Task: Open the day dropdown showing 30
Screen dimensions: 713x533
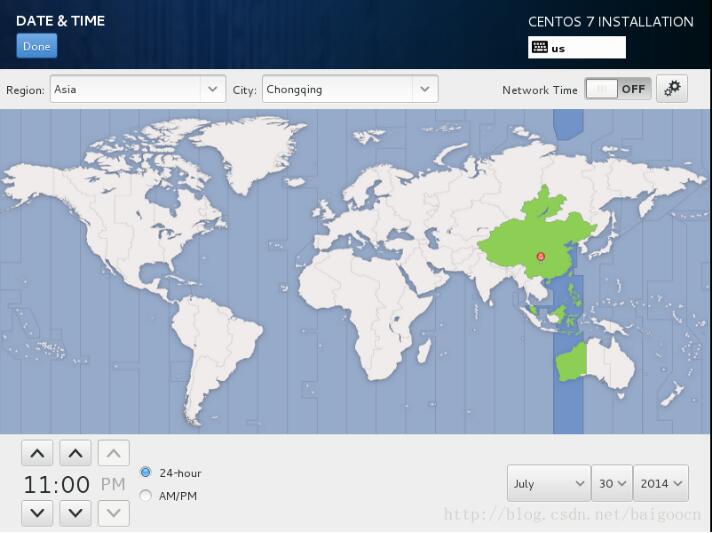Action: pos(612,483)
